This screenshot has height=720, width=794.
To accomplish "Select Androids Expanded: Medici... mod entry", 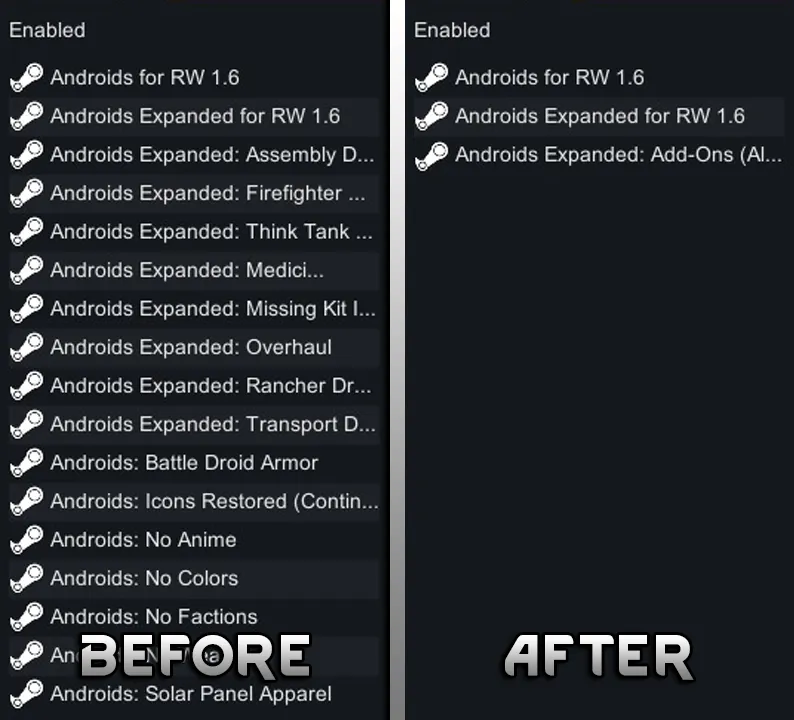I will coord(187,271).
